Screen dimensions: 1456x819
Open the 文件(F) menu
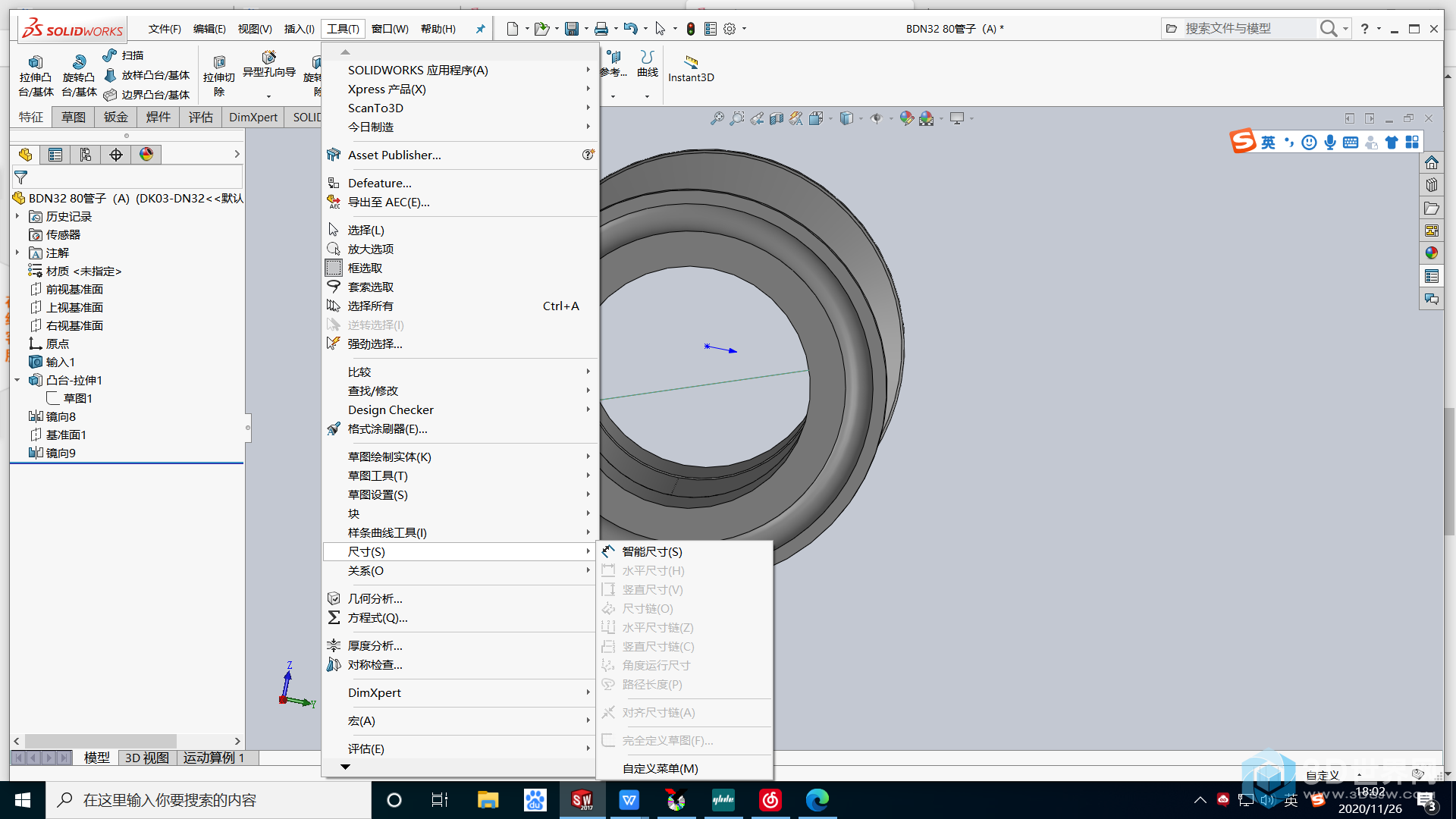165,29
